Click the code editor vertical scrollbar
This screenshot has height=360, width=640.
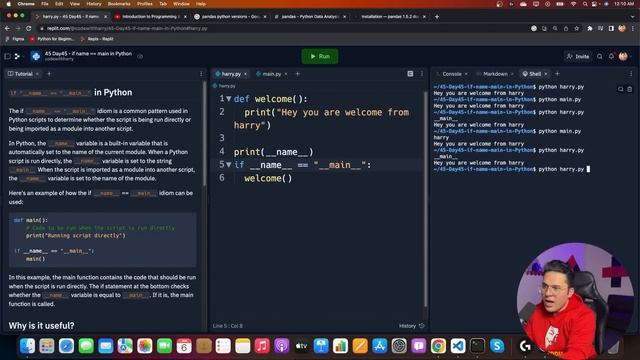coord(426,199)
